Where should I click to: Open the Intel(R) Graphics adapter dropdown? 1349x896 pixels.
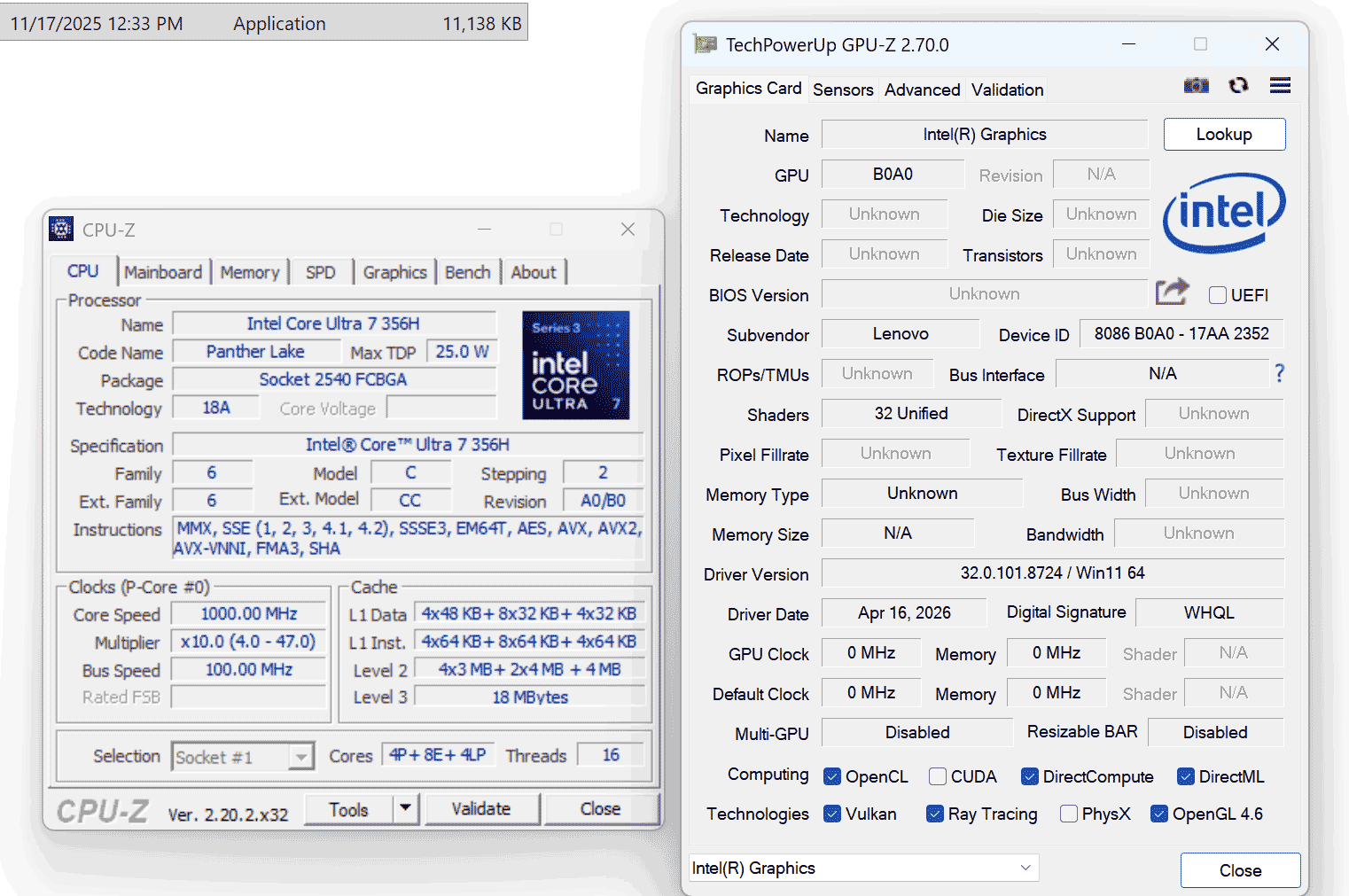864,869
